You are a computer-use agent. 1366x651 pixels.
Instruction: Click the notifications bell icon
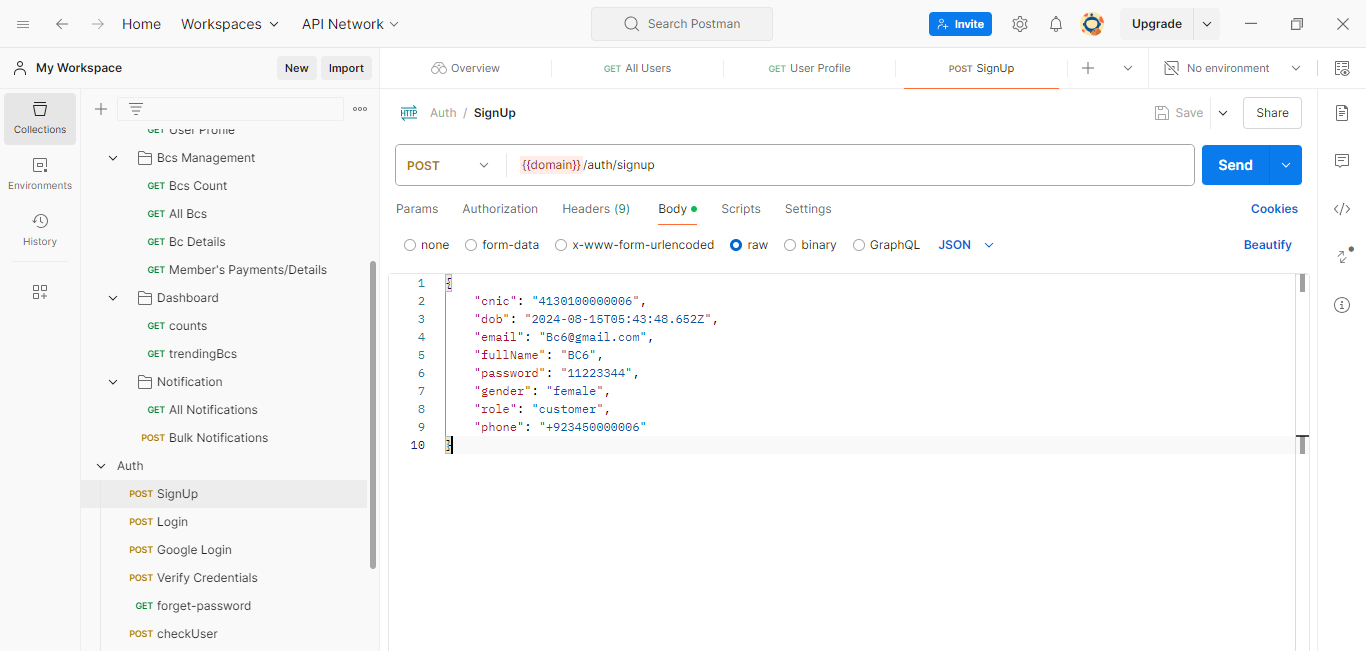(x=1056, y=24)
